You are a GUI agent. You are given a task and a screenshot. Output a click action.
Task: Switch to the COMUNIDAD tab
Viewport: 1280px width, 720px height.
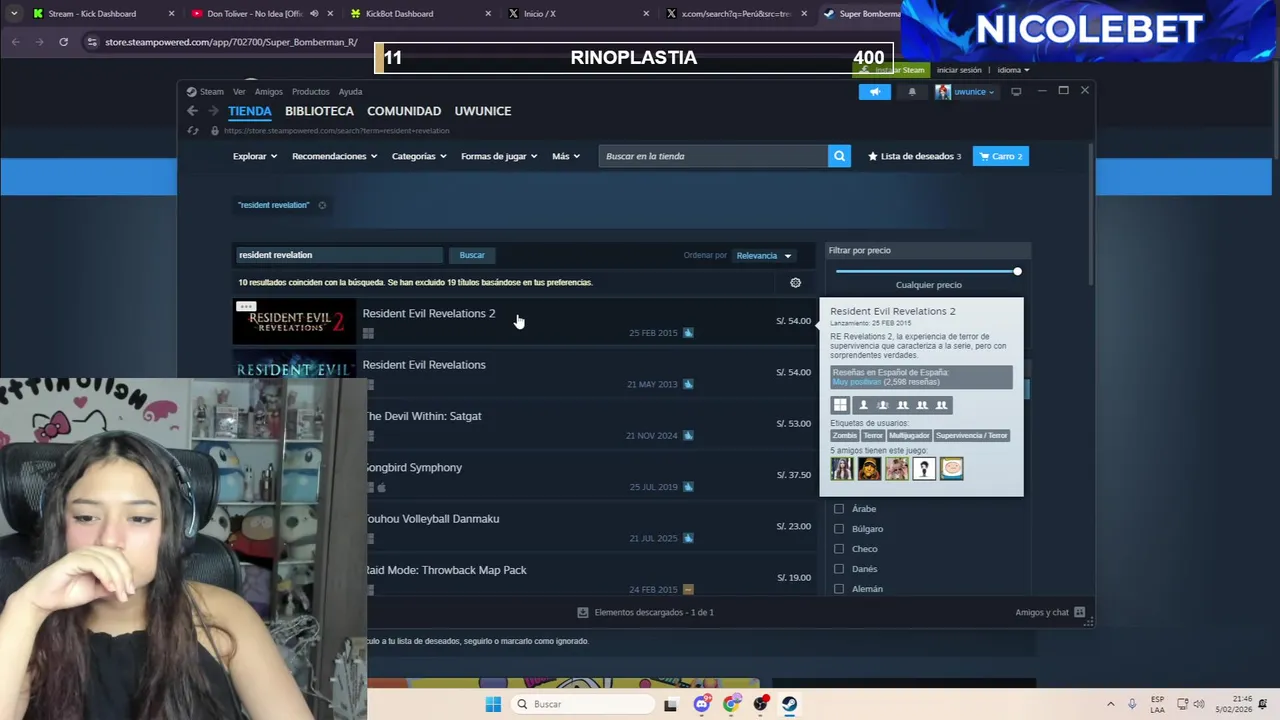[x=404, y=111]
